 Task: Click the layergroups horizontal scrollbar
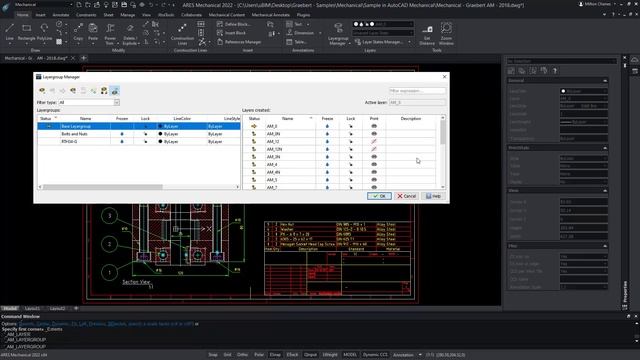pos(103,187)
